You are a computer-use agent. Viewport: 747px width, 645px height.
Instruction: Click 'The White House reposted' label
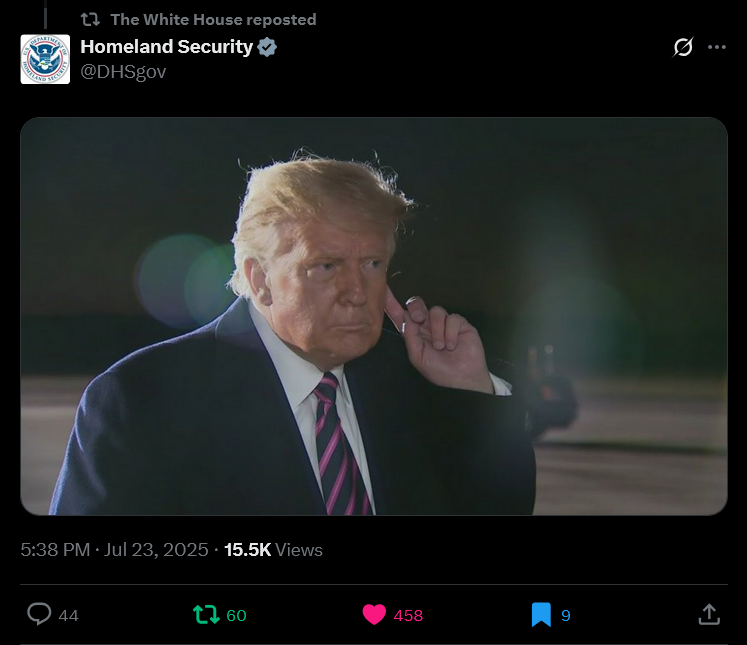213,20
